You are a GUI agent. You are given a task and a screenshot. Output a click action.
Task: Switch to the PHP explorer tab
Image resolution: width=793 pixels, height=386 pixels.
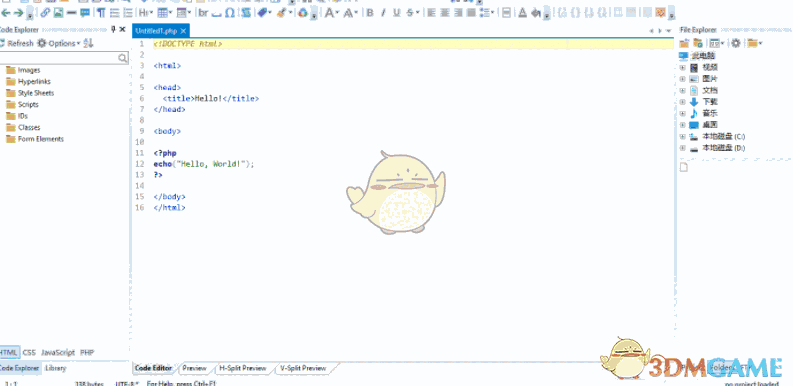pyautogui.click(x=87, y=353)
